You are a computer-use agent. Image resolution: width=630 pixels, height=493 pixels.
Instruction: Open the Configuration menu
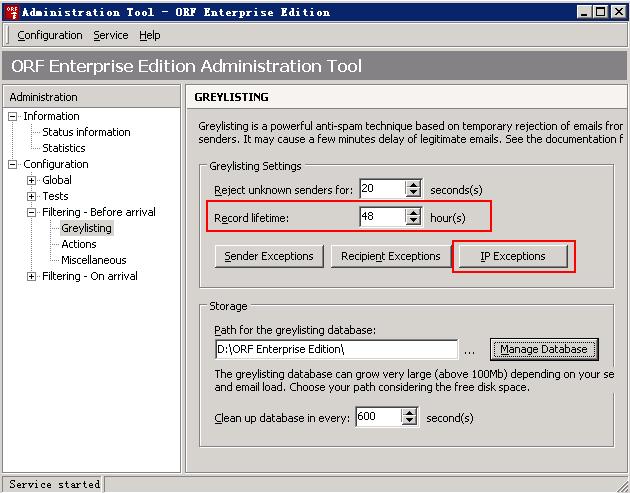pyautogui.click(x=49, y=35)
